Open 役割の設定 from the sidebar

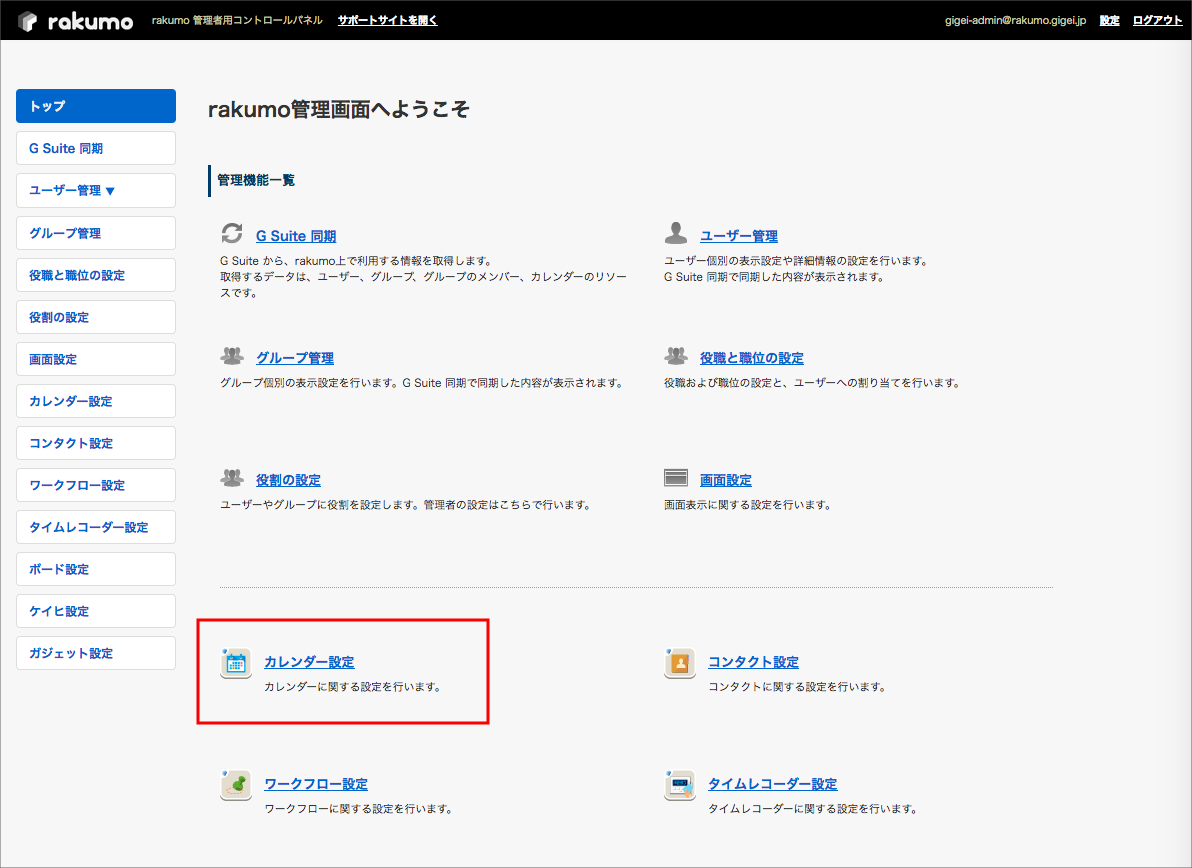click(96, 317)
